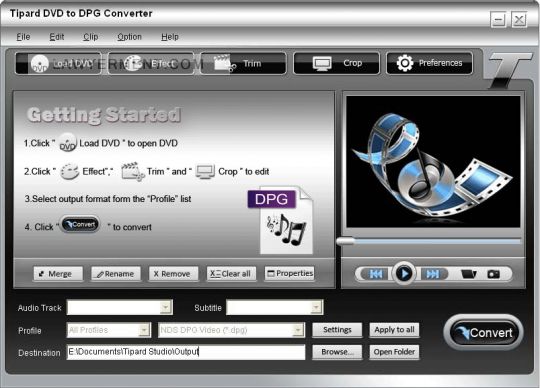Open Properties of the selected item

click(x=289, y=273)
